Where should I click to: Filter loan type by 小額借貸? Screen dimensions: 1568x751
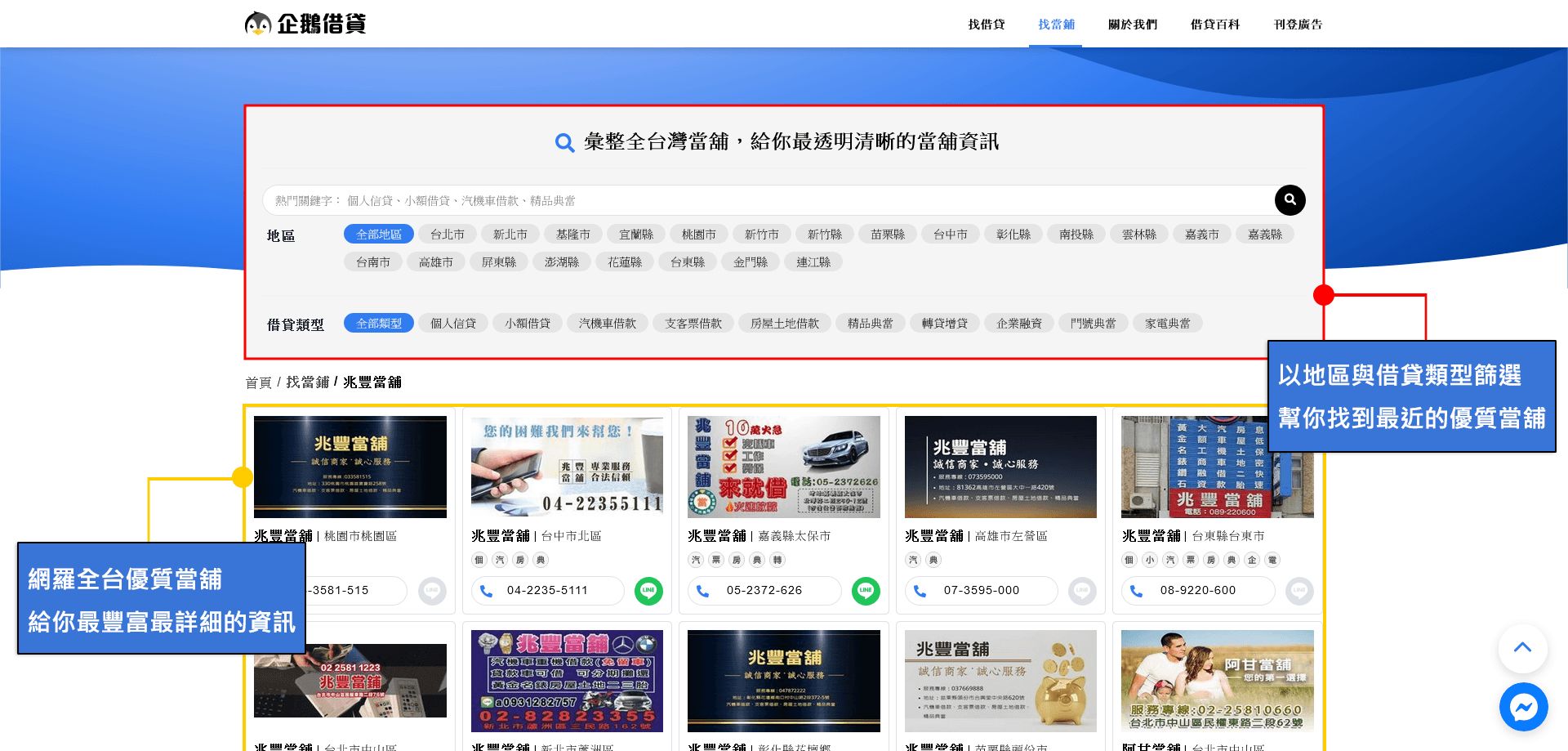tap(528, 324)
